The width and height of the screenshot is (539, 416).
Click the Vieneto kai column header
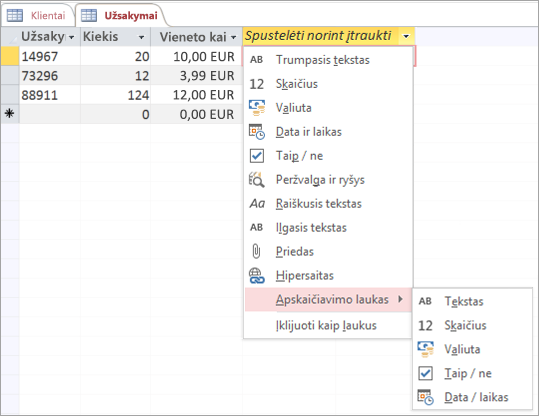(x=196, y=37)
